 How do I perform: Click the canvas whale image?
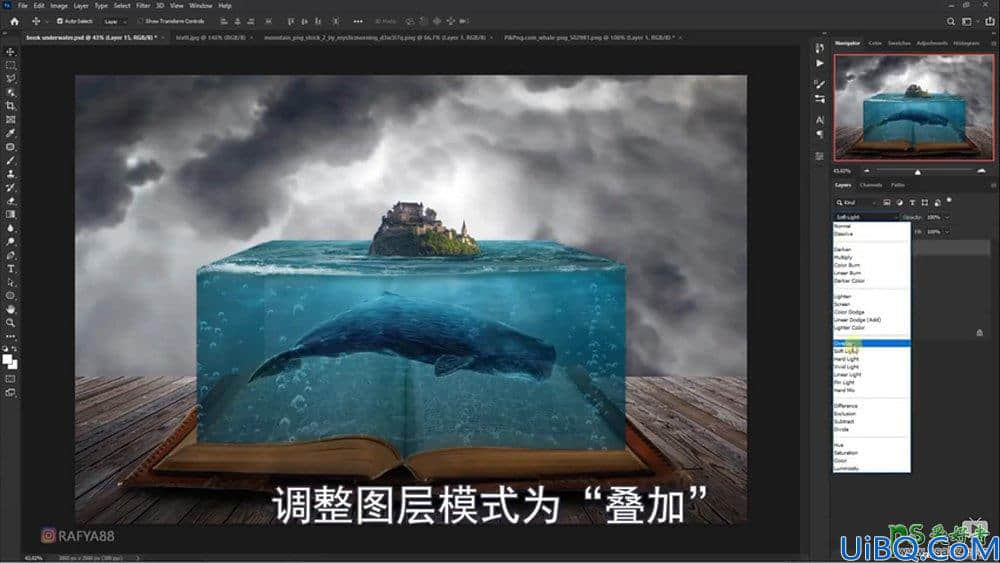point(402,339)
